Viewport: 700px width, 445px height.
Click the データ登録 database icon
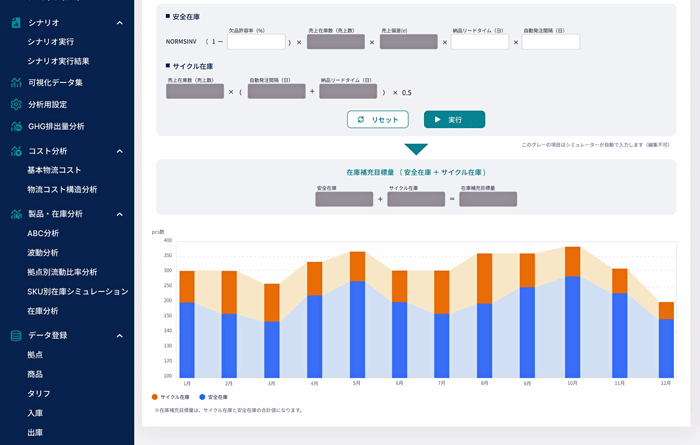(16, 335)
